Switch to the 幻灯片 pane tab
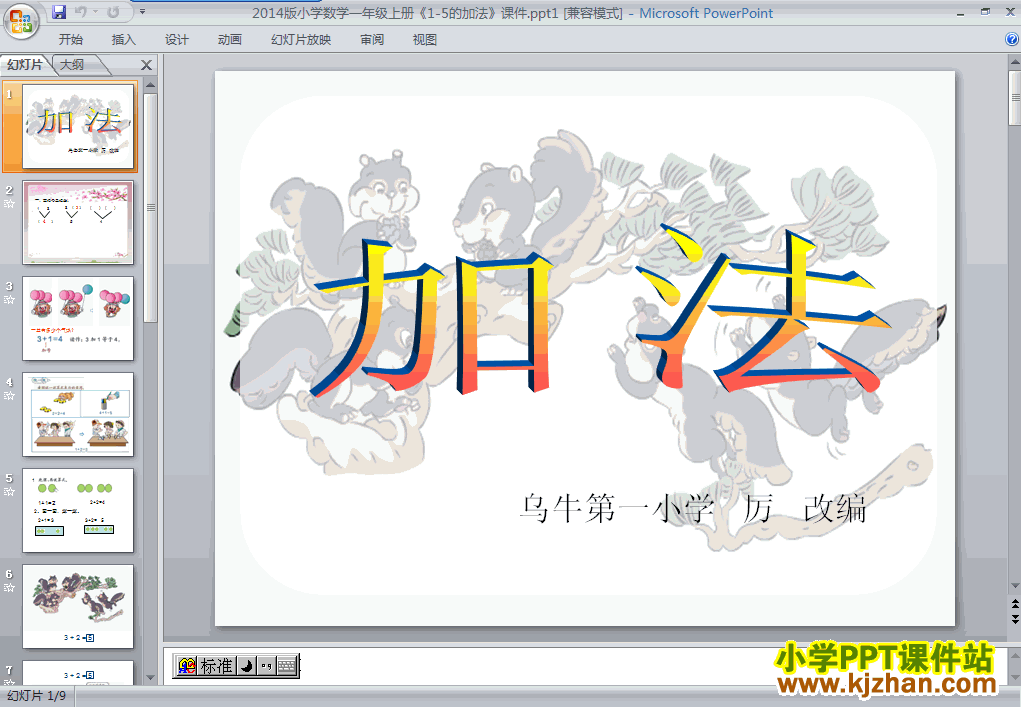Viewport: 1021px width, 707px height. tap(25, 64)
